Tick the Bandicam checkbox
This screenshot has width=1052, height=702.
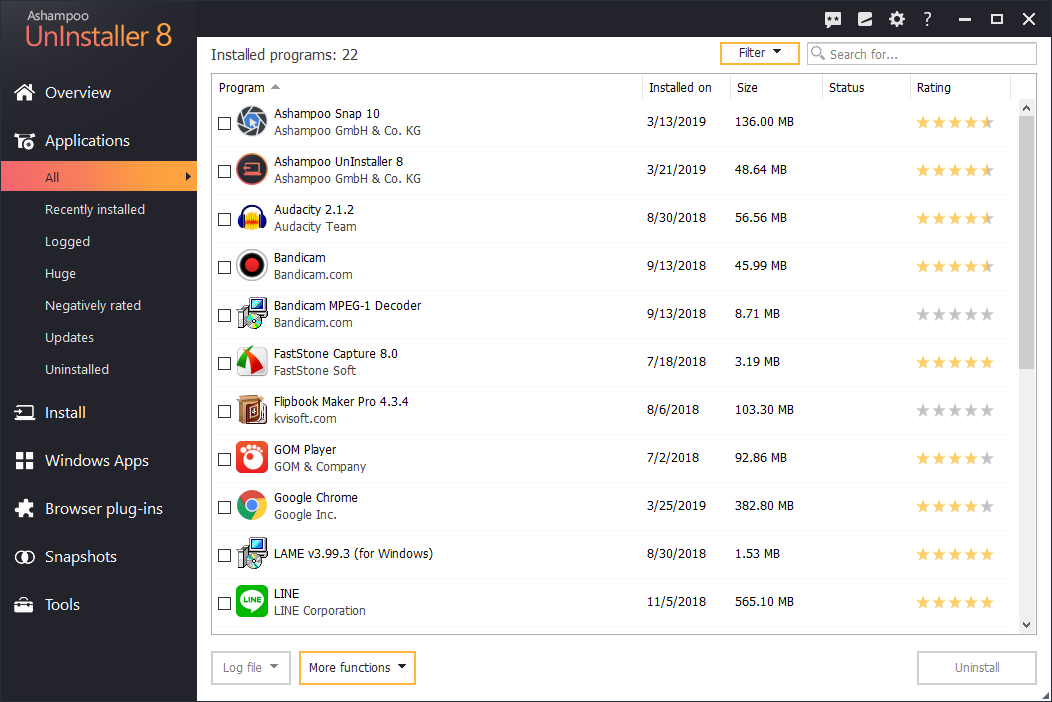(x=224, y=267)
